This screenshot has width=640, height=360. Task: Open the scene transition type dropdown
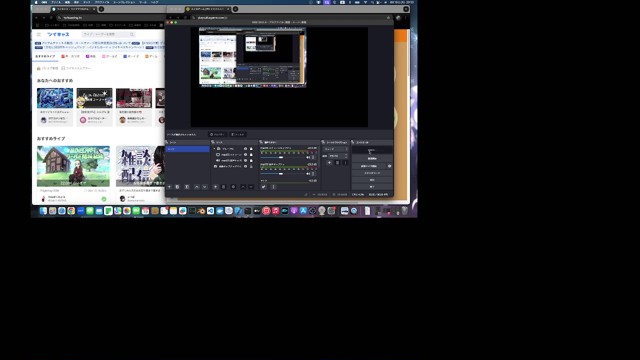[x=336, y=149]
